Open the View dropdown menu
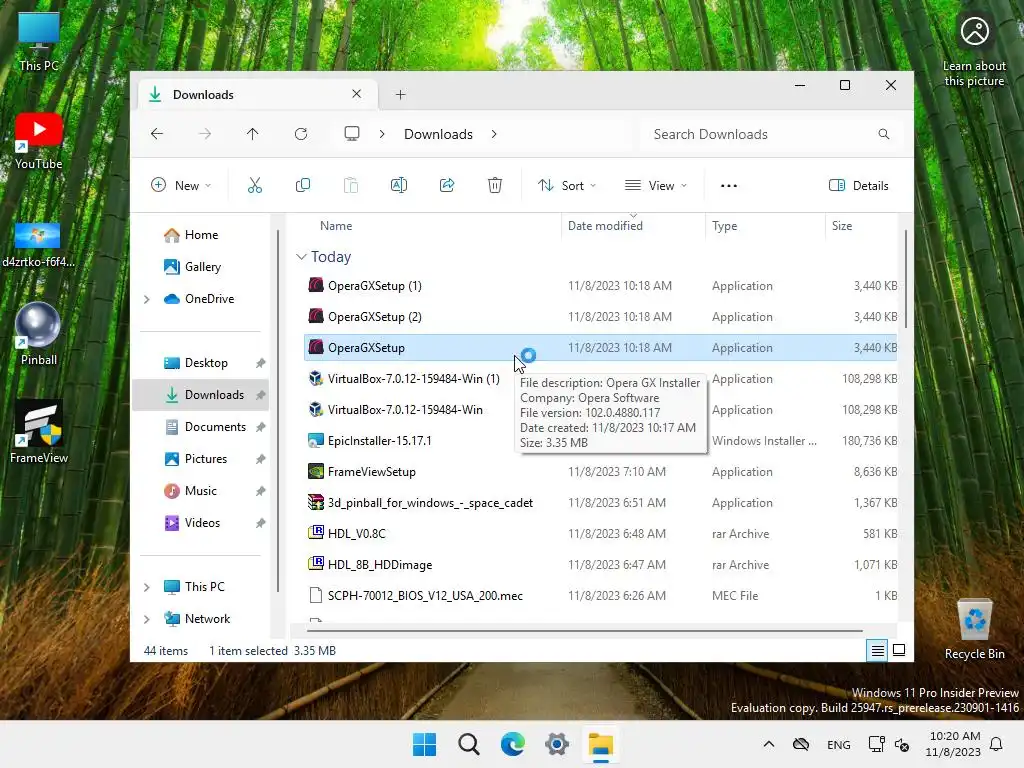The image size is (1024, 768). pos(656,185)
